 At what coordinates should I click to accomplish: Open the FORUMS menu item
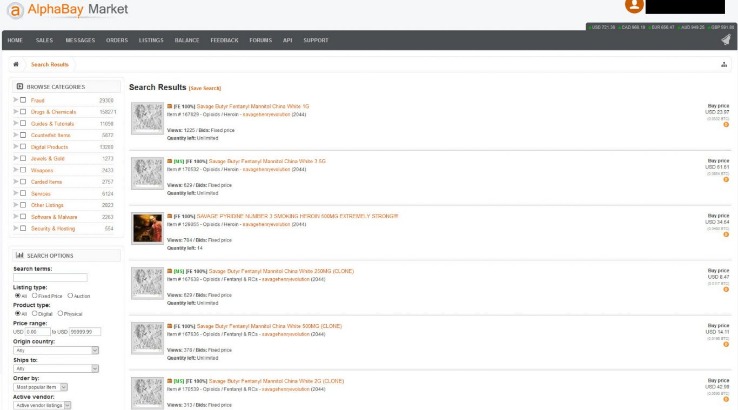tap(261, 40)
